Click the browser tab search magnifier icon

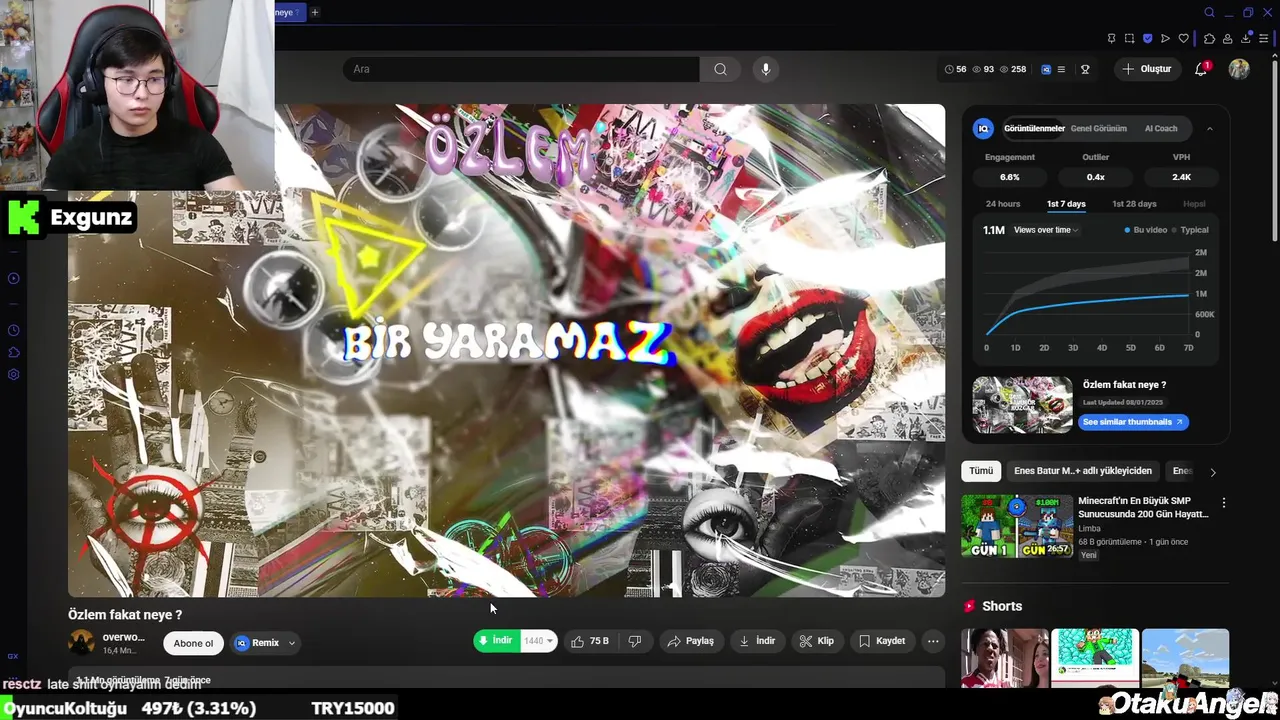pos(1209,13)
